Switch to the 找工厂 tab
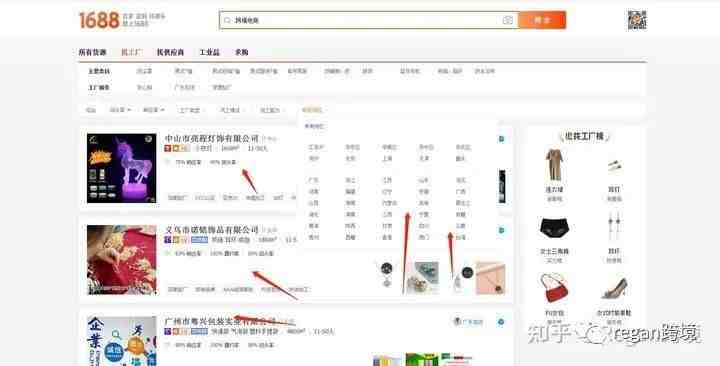720x366 pixels. pyautogui.click(x=131, y=52)
